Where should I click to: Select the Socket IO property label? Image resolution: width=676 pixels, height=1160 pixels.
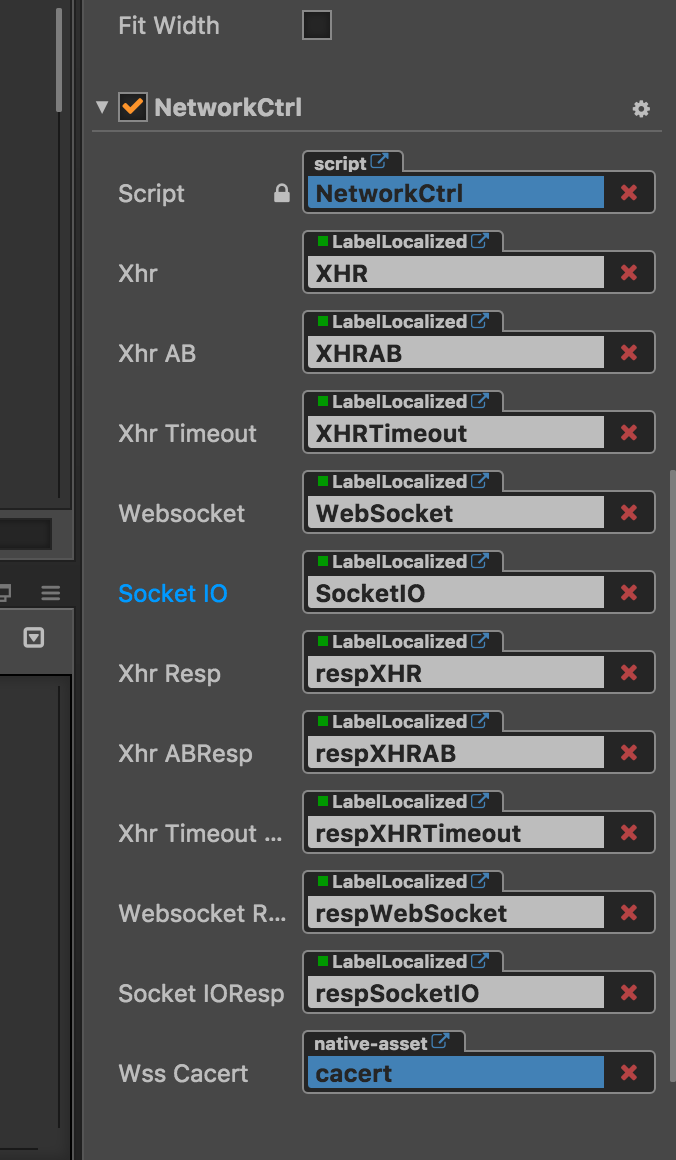click(171, 592)
